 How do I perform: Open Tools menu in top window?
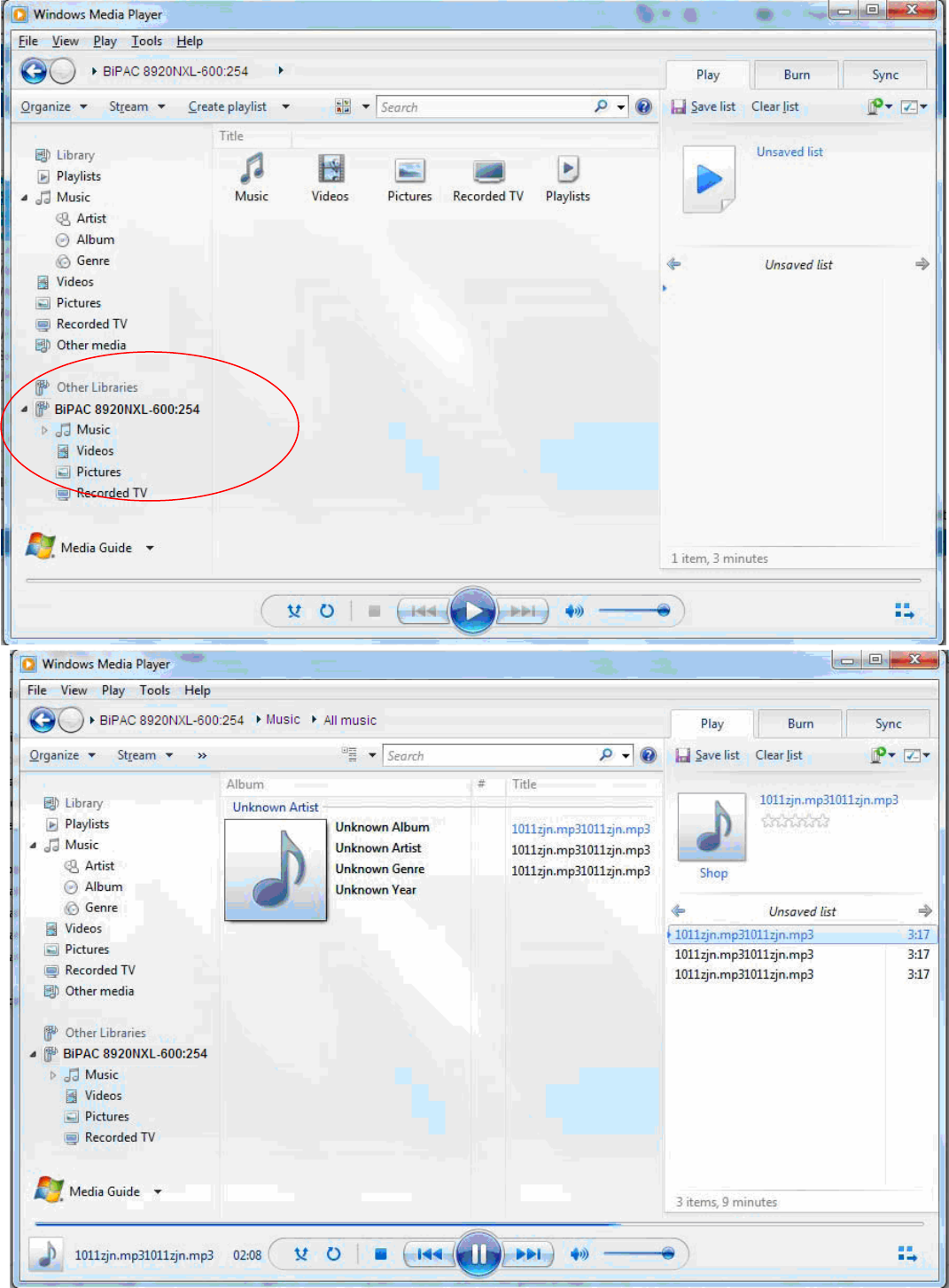(x=147, y=41)
